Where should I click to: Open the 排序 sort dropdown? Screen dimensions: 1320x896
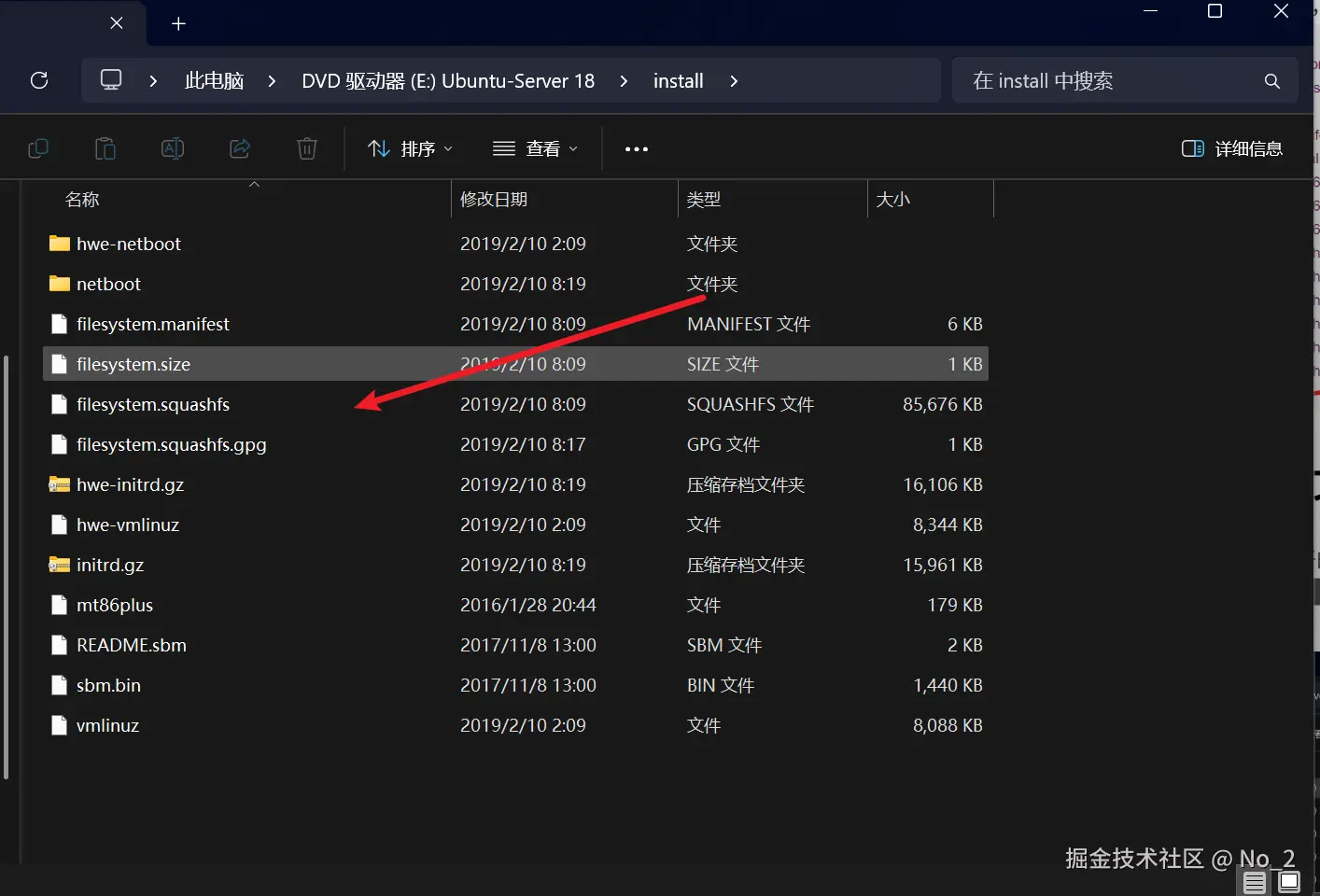(410, 148)
